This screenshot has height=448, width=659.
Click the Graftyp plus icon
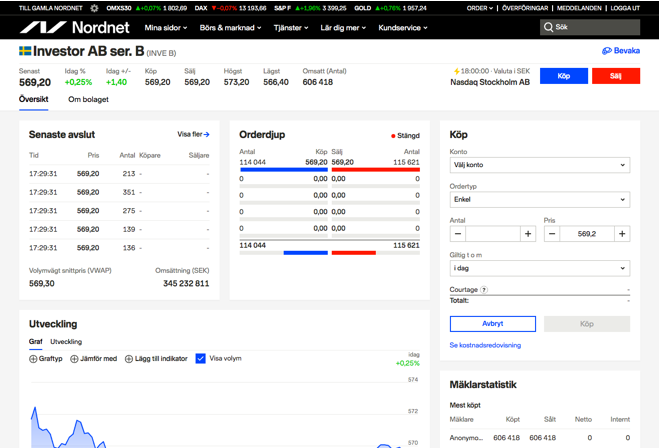[33, 359]
